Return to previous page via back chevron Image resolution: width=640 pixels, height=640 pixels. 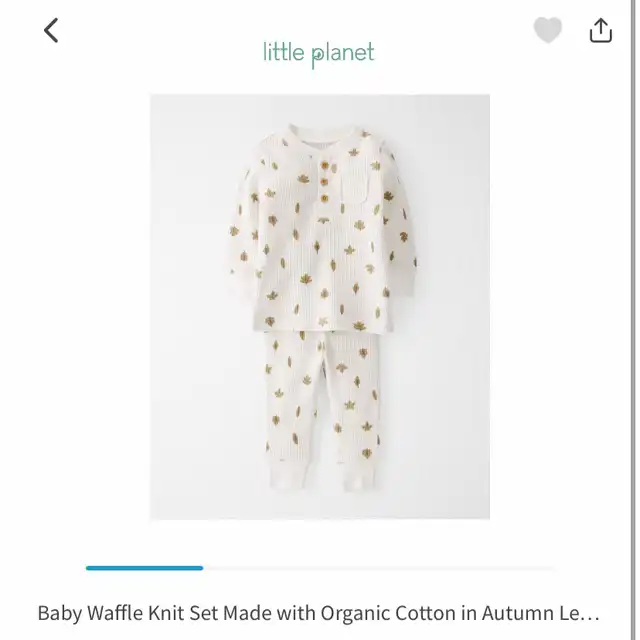point(51,30)
